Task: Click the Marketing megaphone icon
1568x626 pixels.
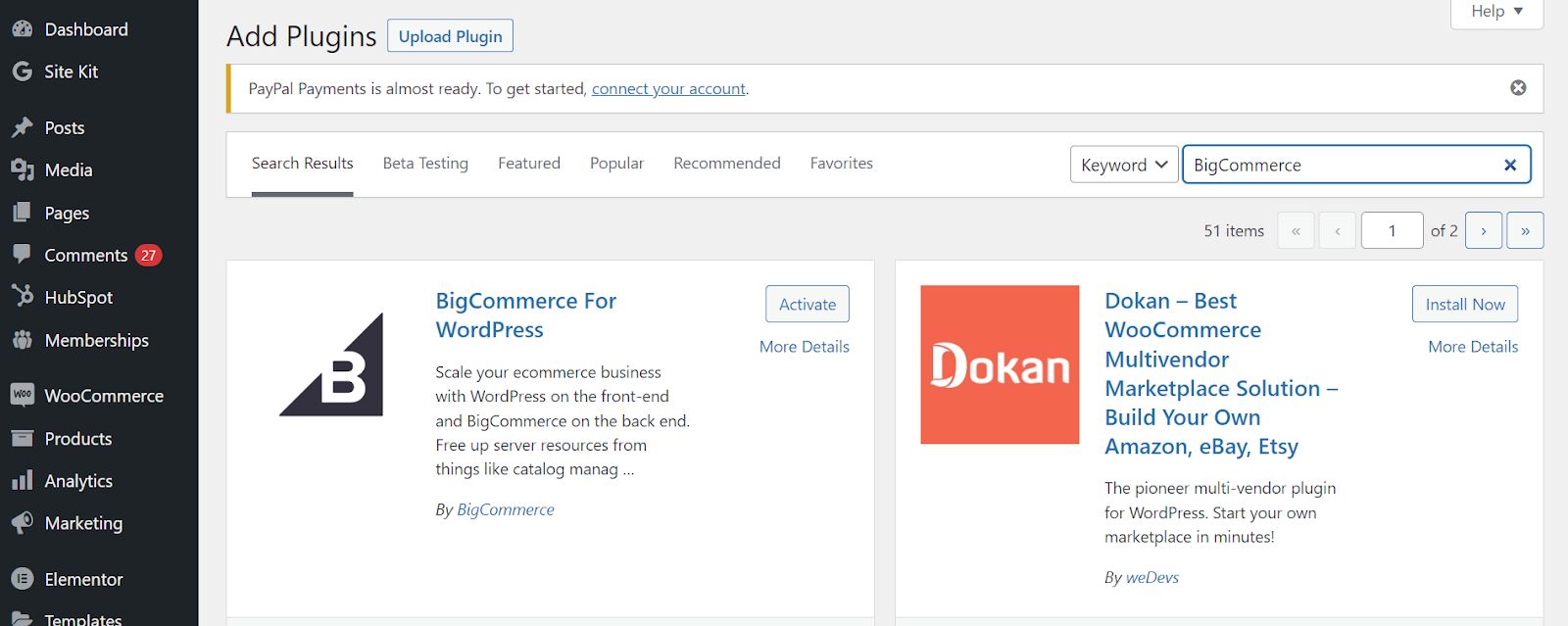Action: pos(22,522)
